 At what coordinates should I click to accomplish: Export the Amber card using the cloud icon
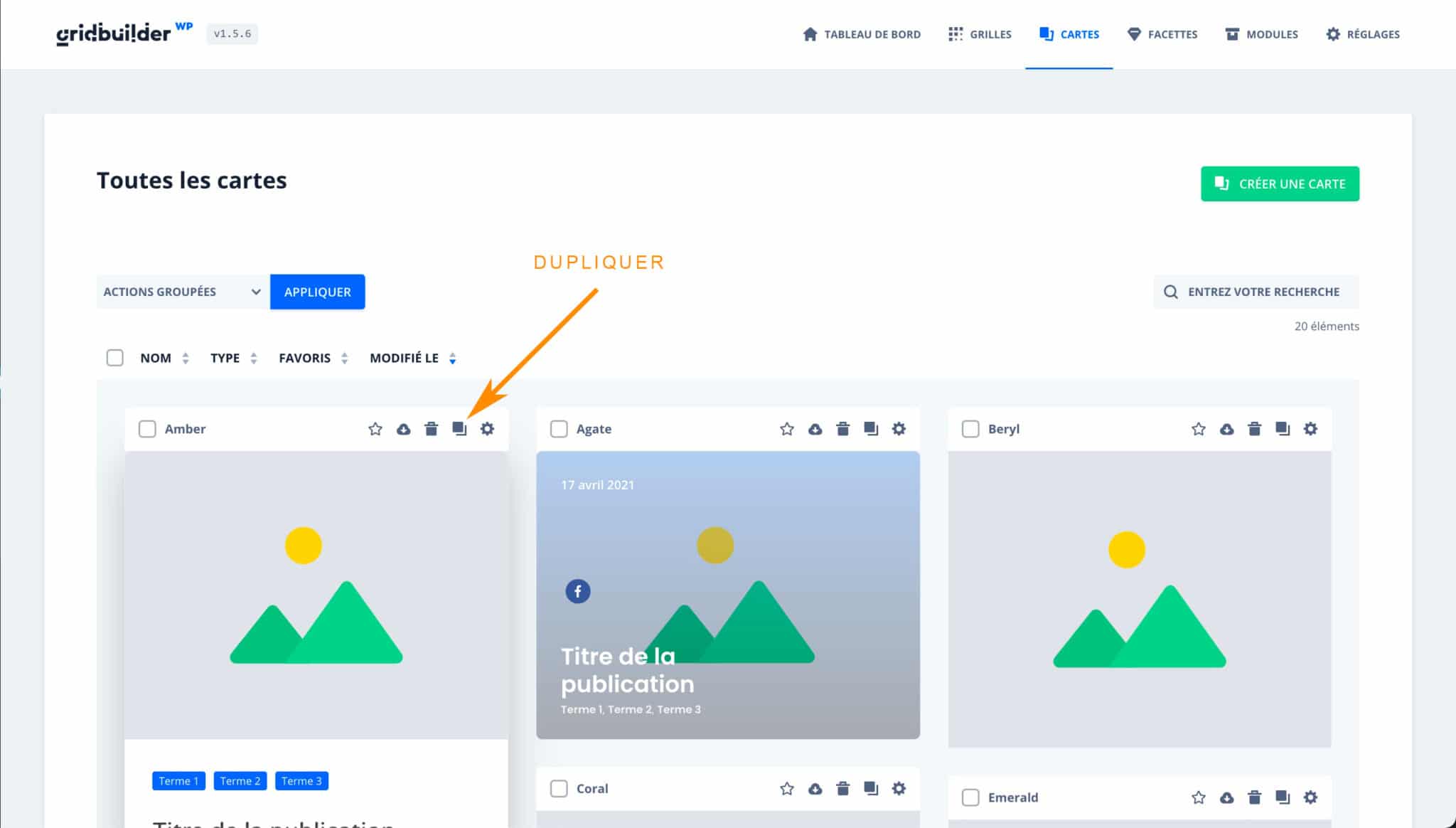(x=403, y=429)
